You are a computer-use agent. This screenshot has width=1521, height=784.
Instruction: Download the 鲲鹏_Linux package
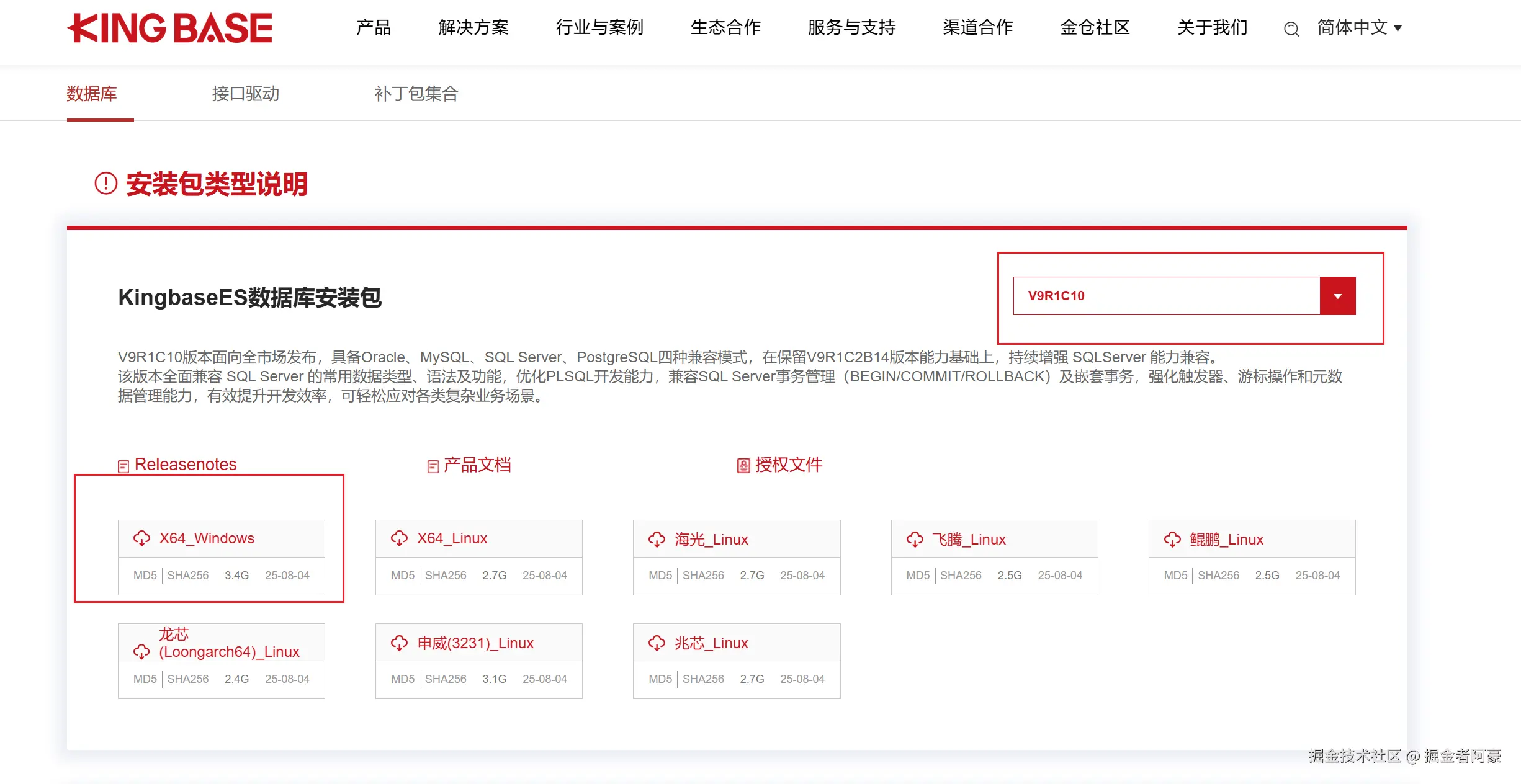coord(1226,540)
